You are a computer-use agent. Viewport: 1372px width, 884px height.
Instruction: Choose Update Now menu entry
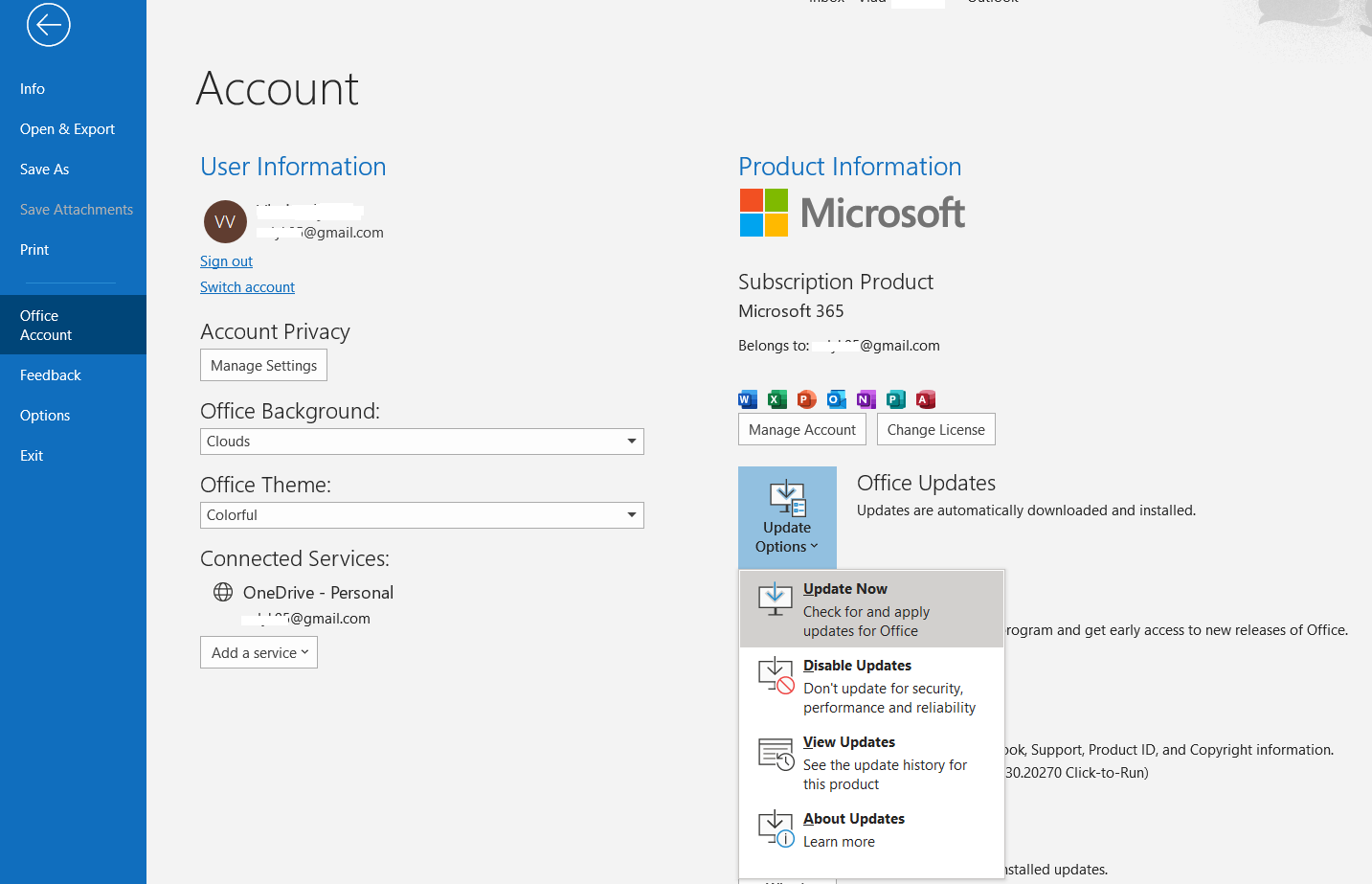click(x=871, y=609)
